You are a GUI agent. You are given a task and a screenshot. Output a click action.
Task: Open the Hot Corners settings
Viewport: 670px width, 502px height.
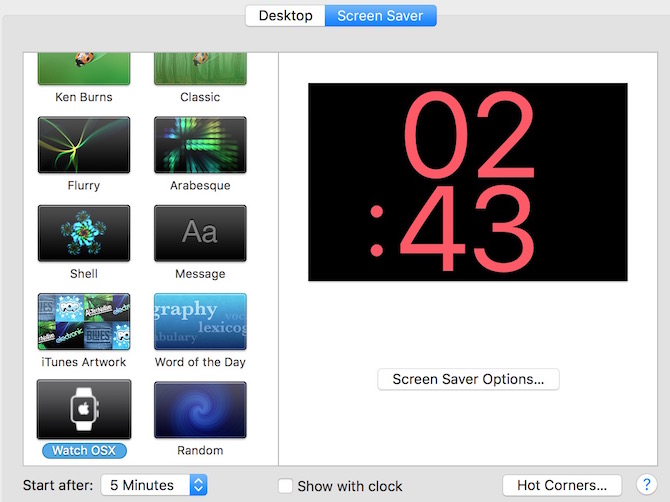coord(562,485)
